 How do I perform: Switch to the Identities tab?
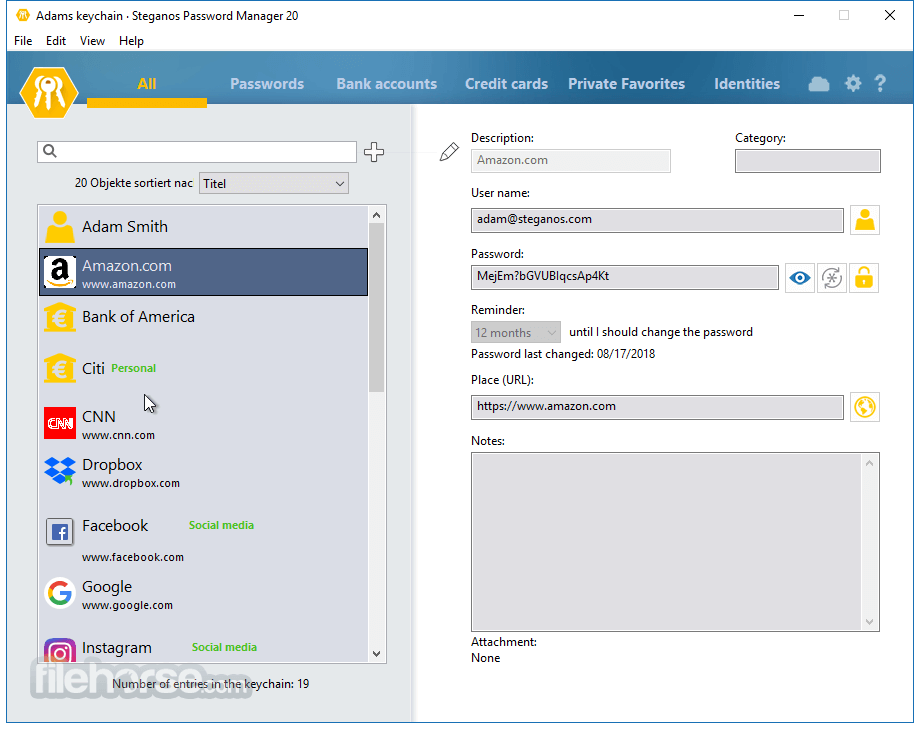pyautogui.click(x=747, y=84)
